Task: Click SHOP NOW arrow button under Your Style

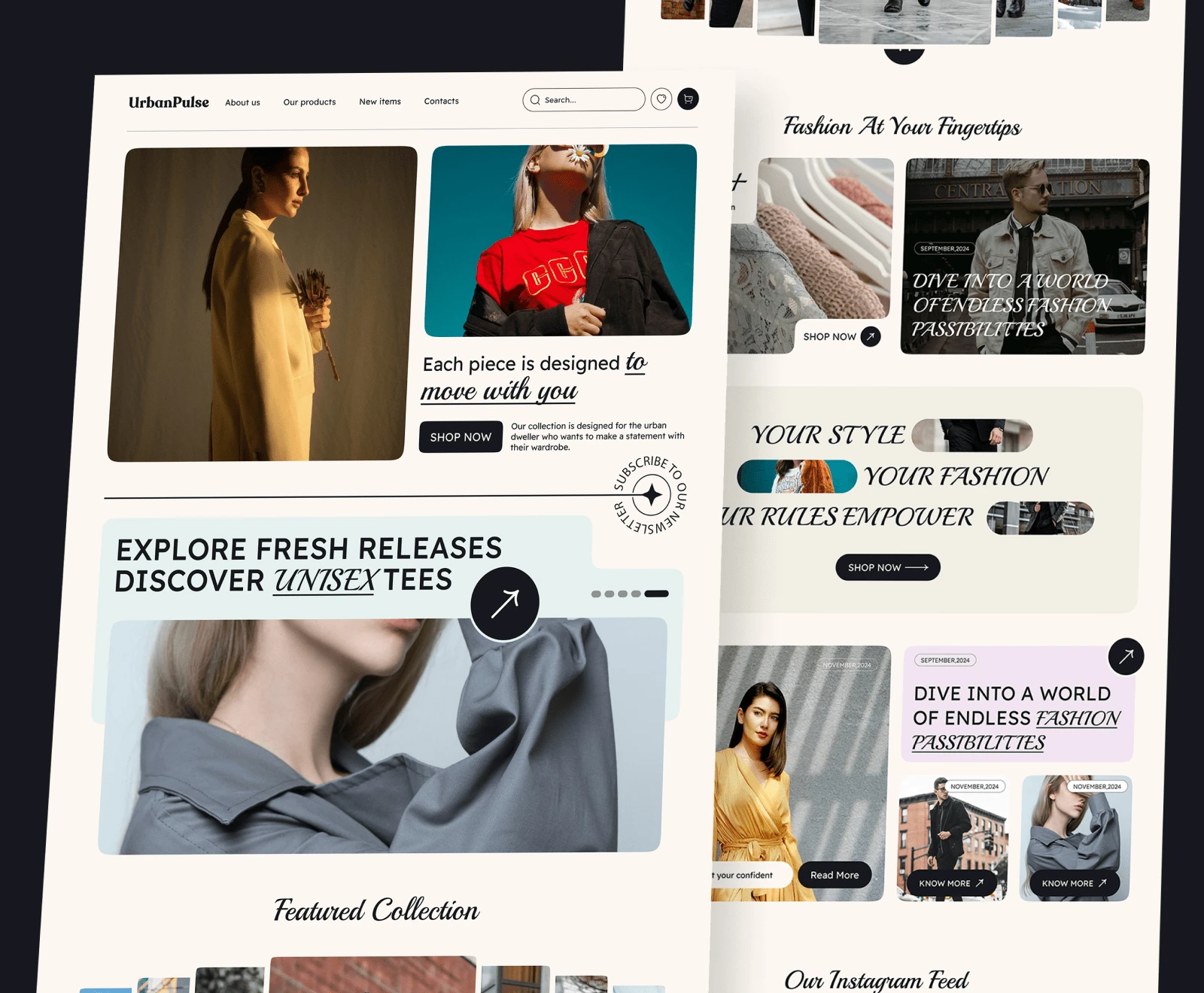Action: coord(888,567)
